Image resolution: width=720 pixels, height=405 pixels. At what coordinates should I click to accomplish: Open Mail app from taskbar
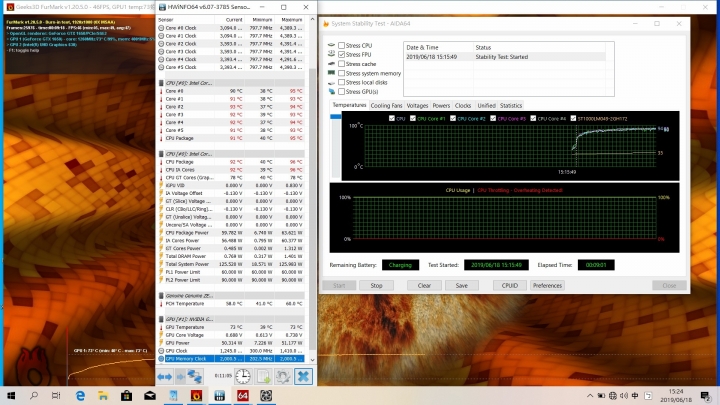(150, 395)
